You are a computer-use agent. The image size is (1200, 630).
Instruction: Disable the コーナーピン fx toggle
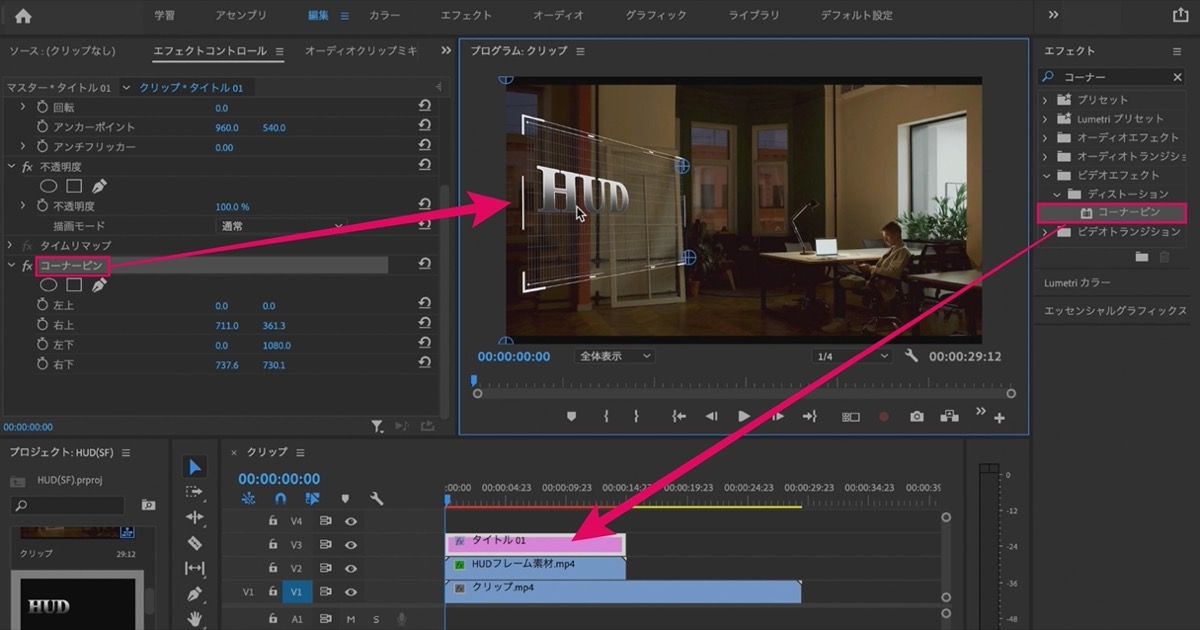point(28,266)
